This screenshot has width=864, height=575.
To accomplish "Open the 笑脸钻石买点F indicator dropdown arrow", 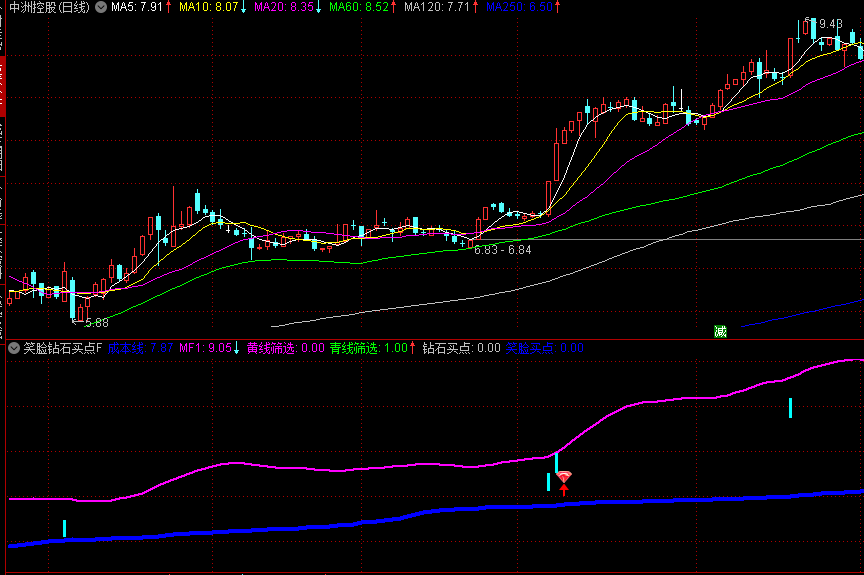I will 14,348.
